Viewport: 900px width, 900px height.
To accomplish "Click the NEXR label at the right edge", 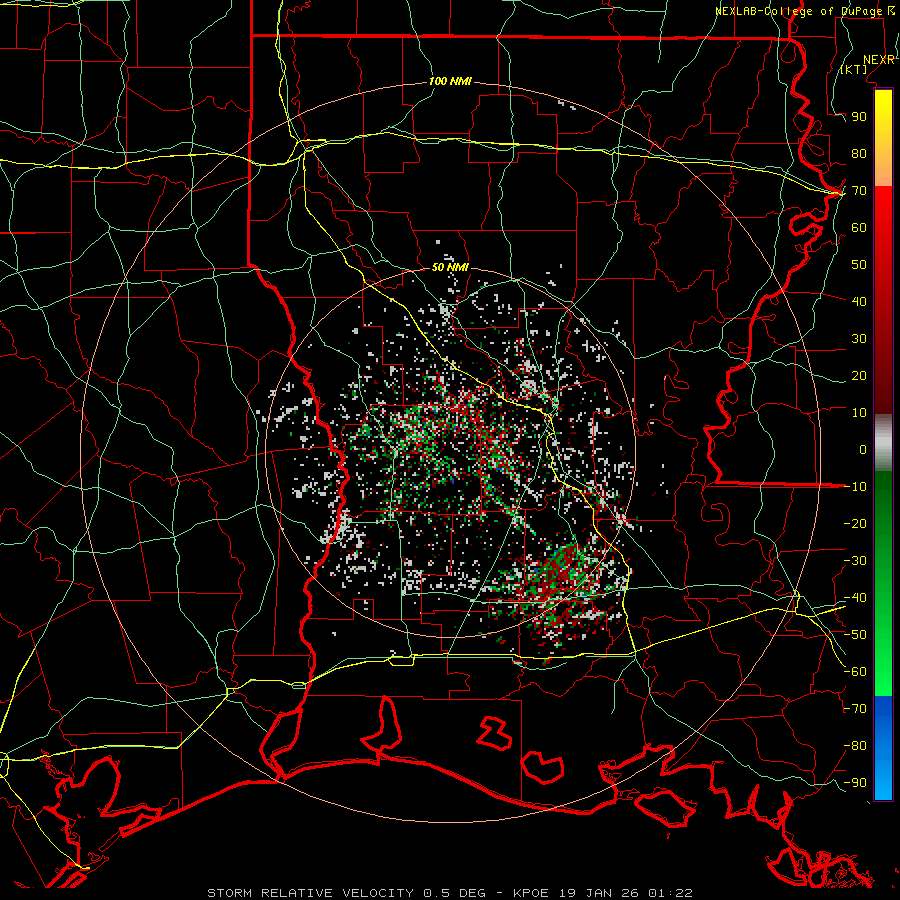I will (x=879, y=60).
